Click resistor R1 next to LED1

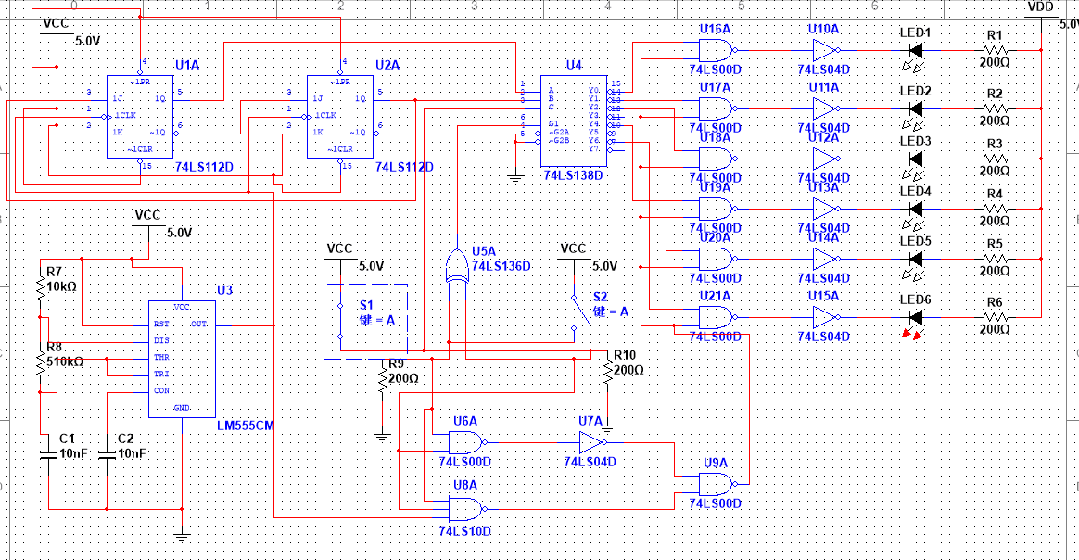point(994,50)
